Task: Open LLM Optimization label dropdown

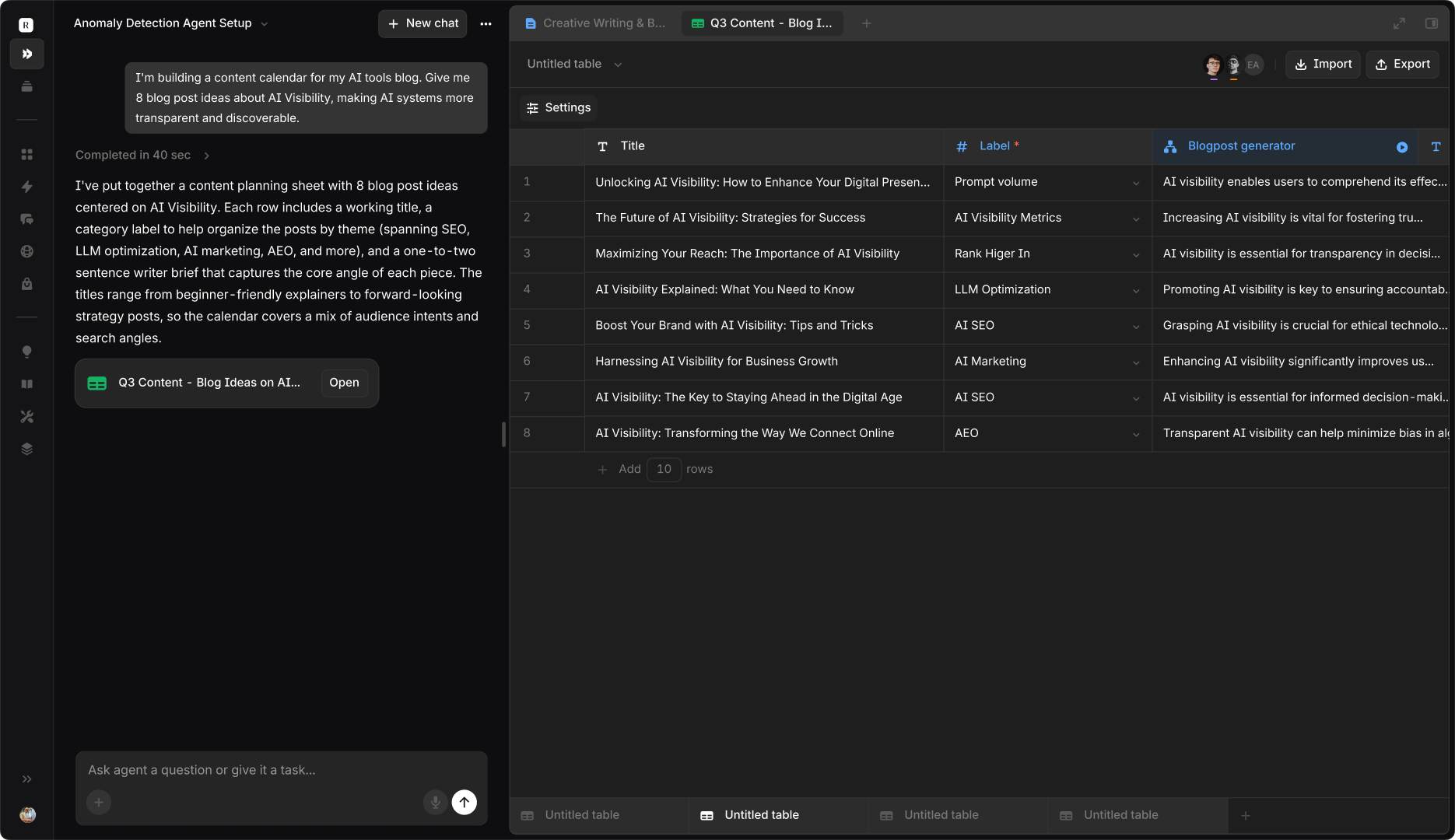Action: tap(1136, 290)
